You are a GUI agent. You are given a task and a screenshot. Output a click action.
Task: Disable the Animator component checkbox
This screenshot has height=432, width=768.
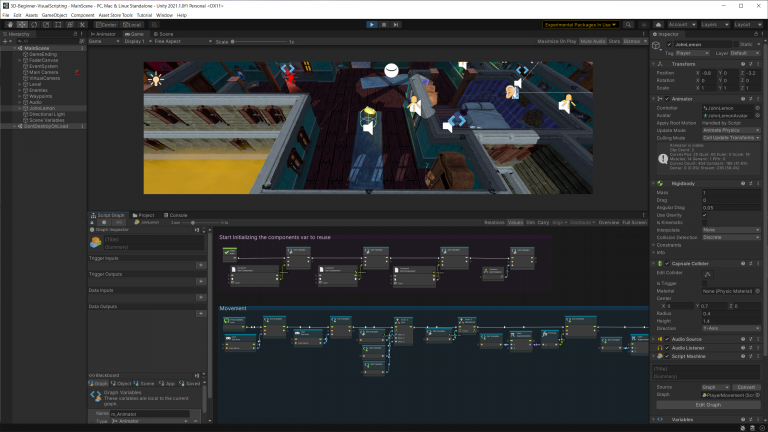tap(669, 99)
